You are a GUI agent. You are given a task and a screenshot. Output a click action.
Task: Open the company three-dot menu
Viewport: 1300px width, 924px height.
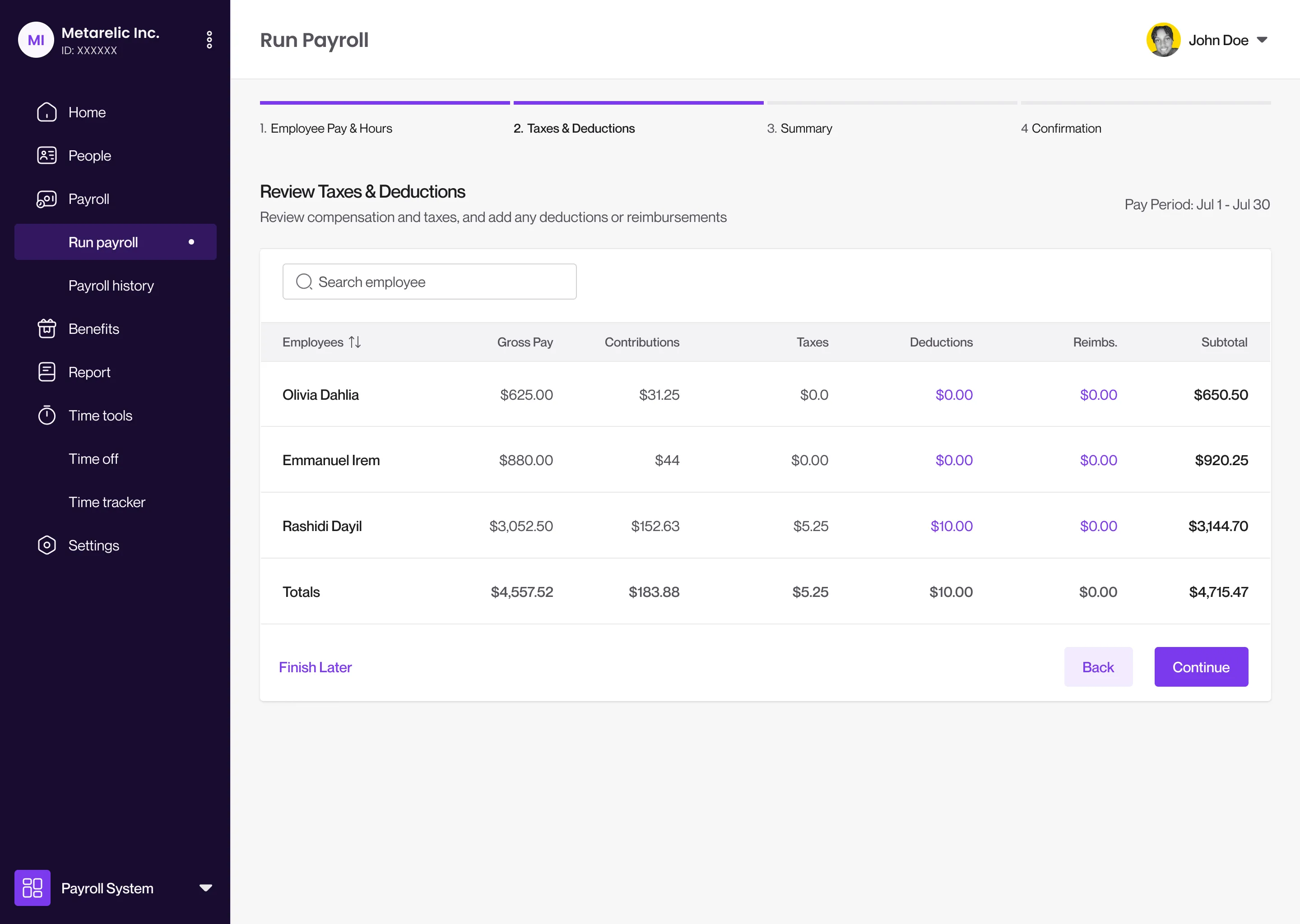[x=209, y=40]
